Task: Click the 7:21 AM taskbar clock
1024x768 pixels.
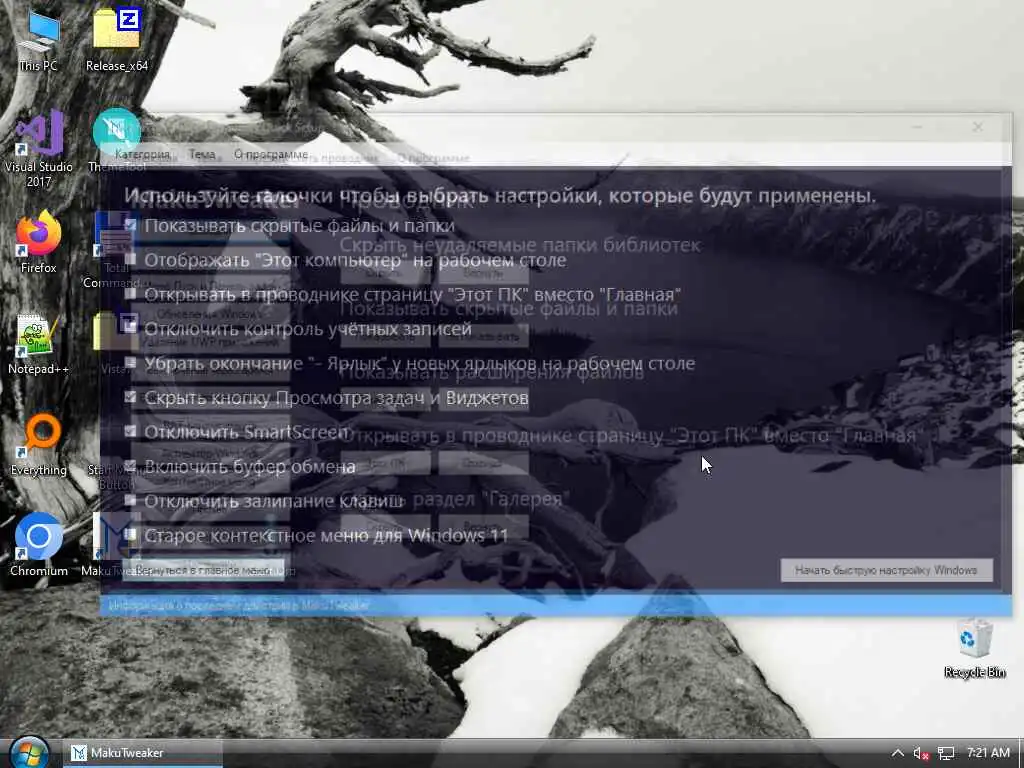Action: (988, 752)
